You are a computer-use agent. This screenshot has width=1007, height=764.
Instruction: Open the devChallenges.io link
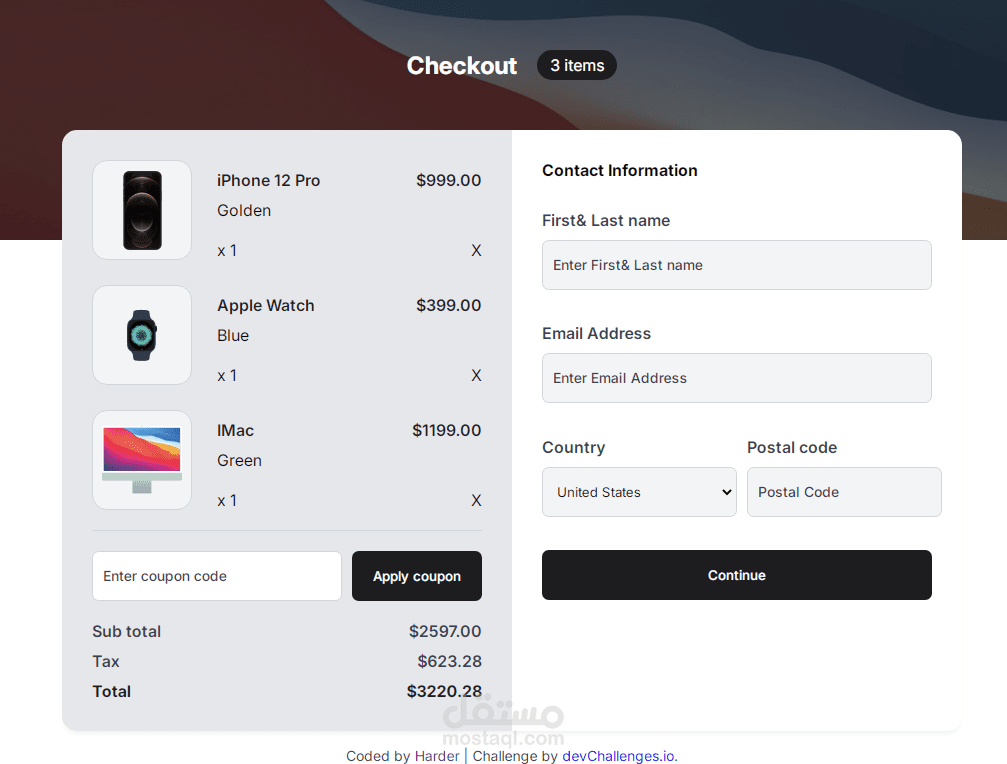(618, 756)
